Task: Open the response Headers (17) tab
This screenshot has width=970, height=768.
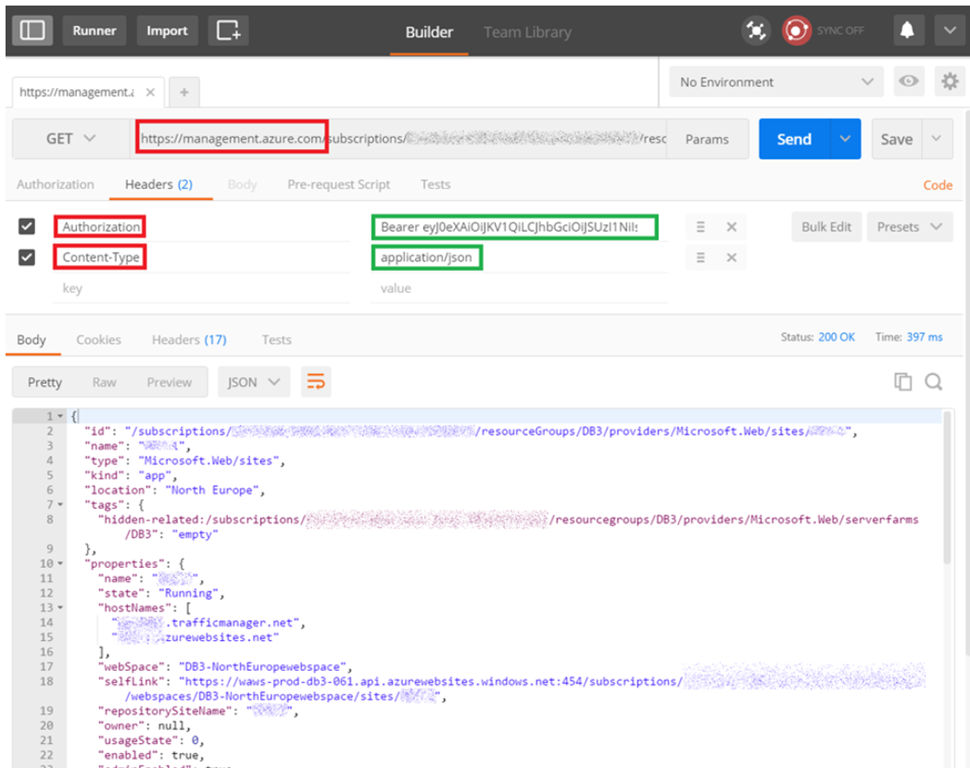Action: (189, 340)
